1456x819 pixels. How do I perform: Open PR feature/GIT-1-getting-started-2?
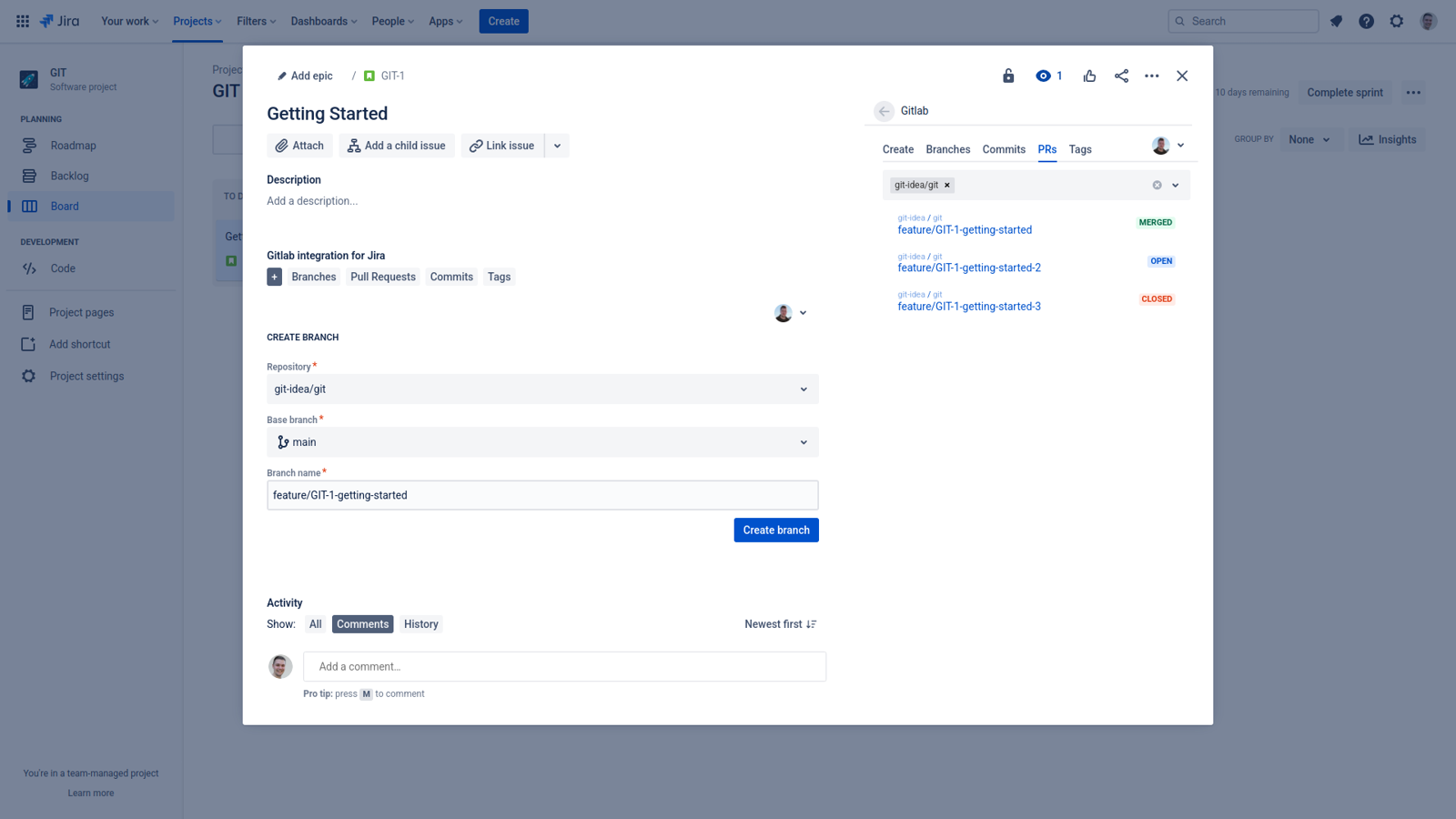point(969,268)
